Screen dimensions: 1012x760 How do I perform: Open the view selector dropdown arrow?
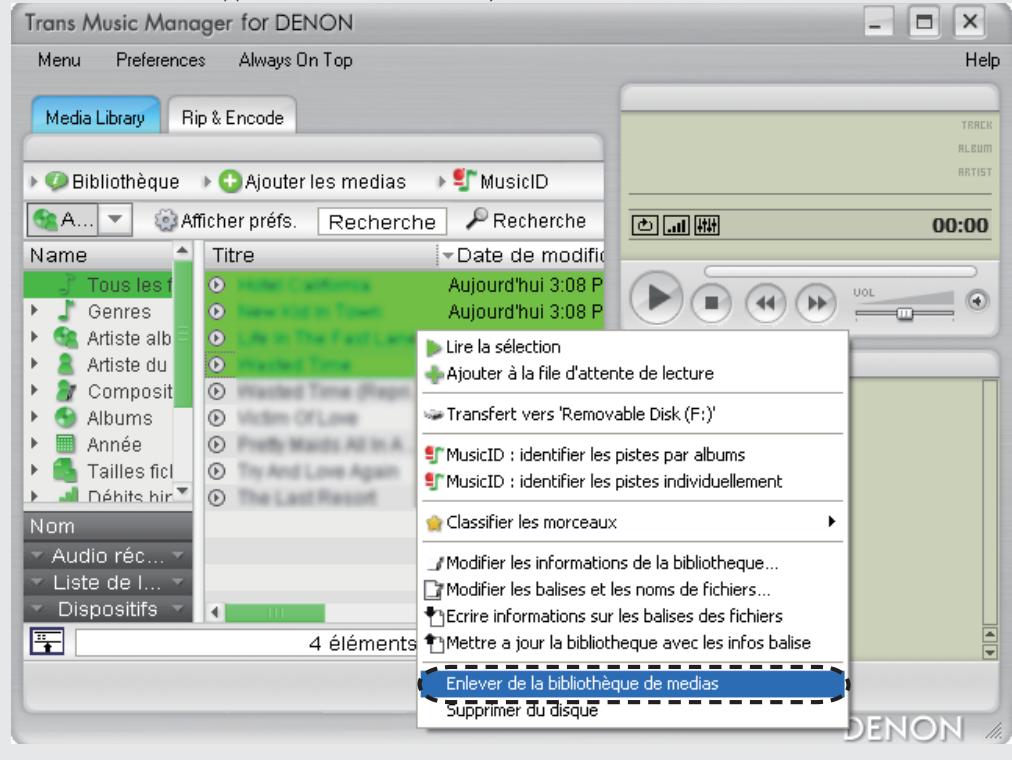pos(115,219)
